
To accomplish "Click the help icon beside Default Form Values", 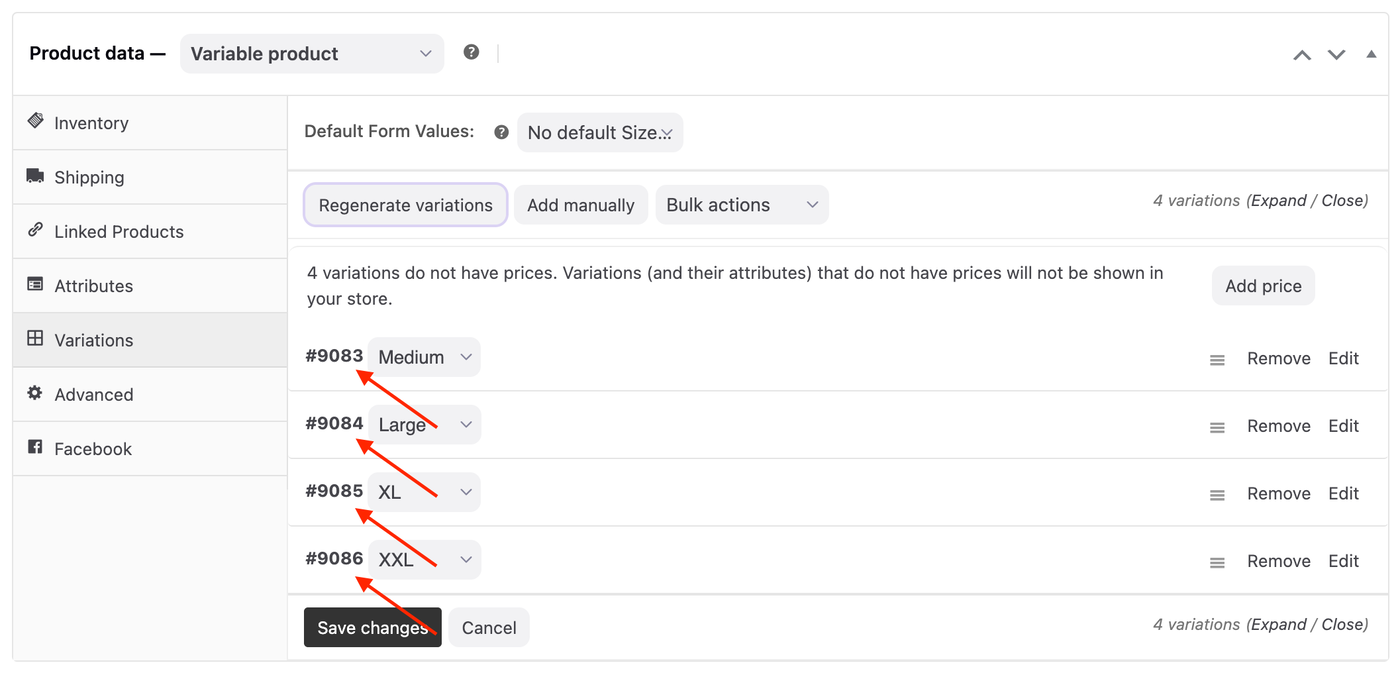I will coord(501,132).
